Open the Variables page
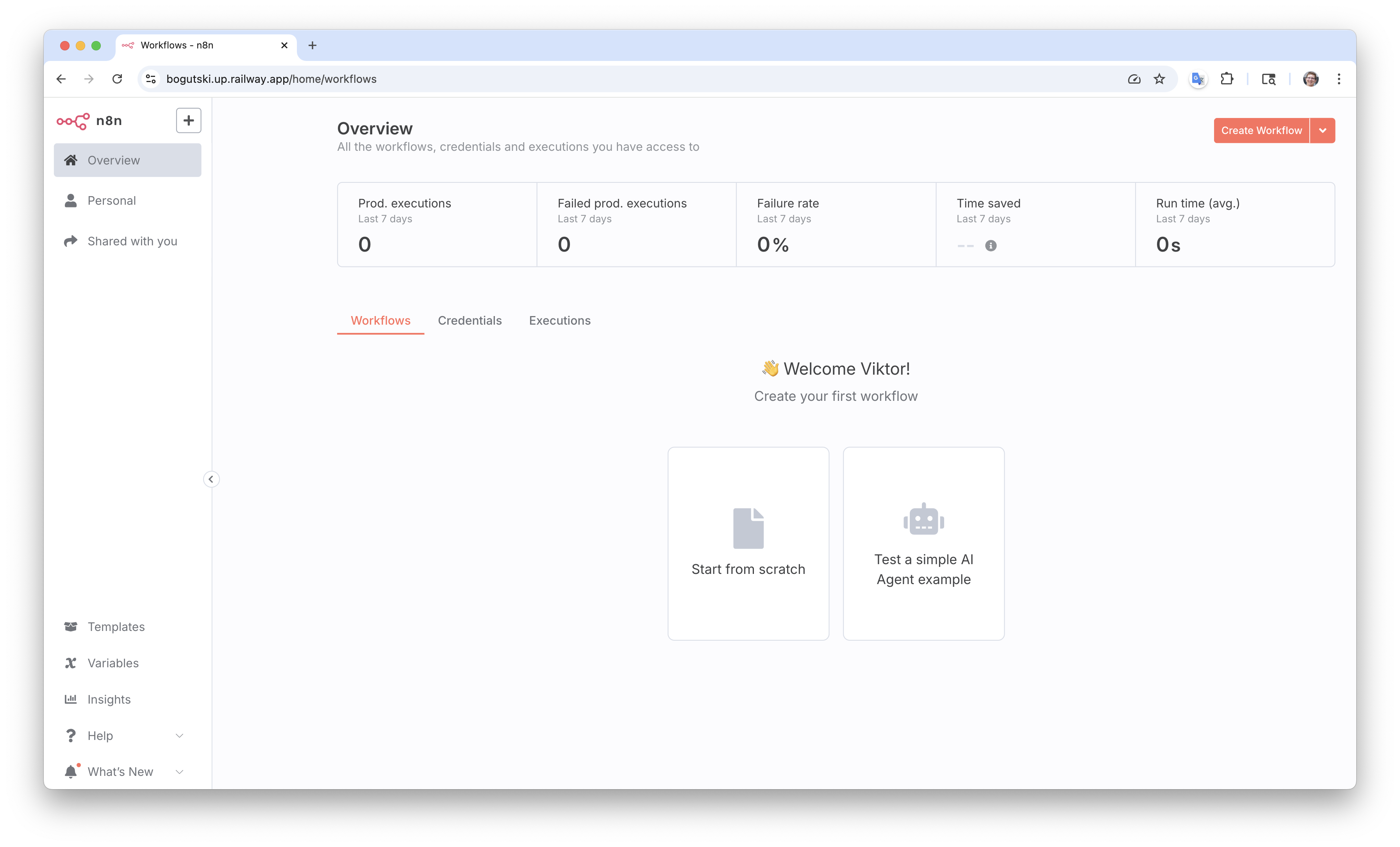The height and width of the screenshot is (847, 1400). coord(112,663)
